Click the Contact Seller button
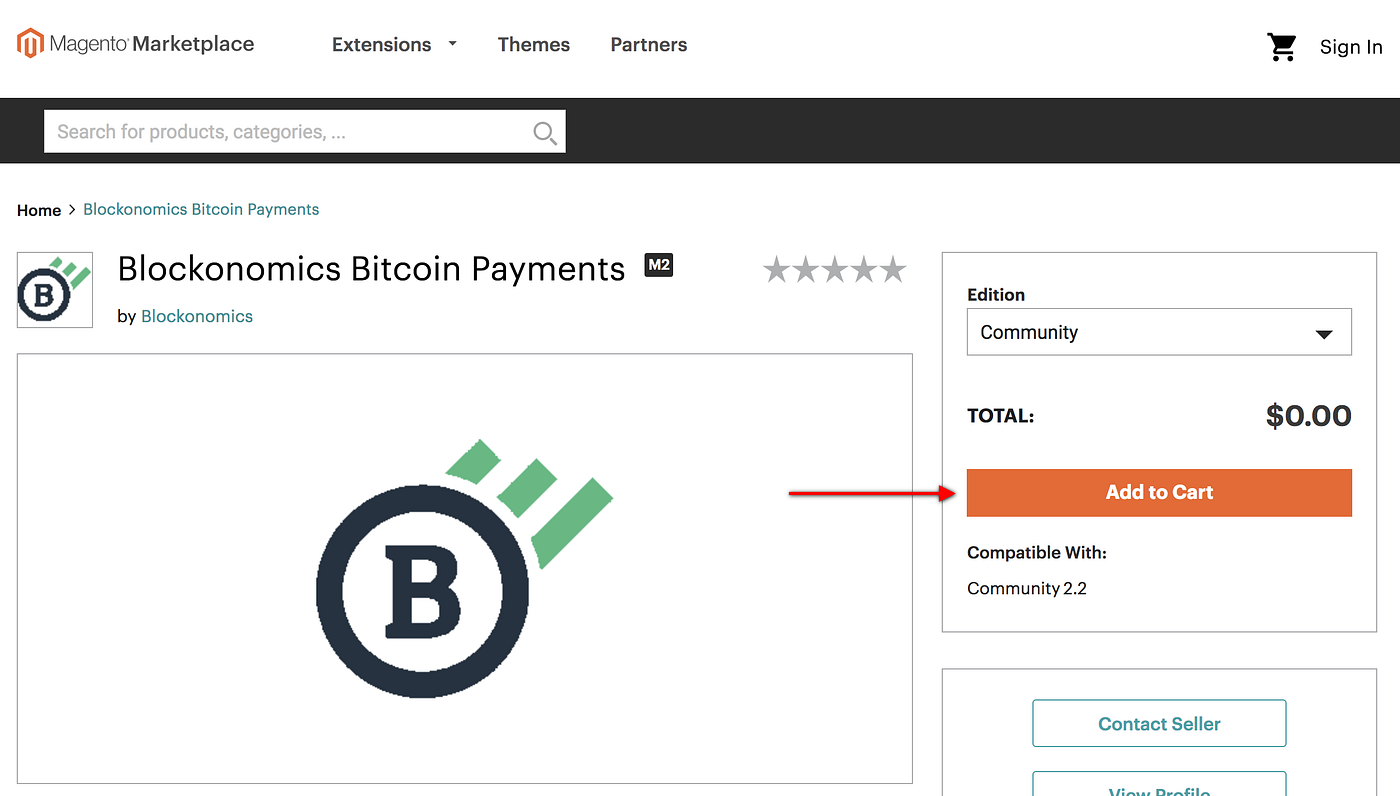The width and height of the screenshot is (1400, 796). 1159,723
